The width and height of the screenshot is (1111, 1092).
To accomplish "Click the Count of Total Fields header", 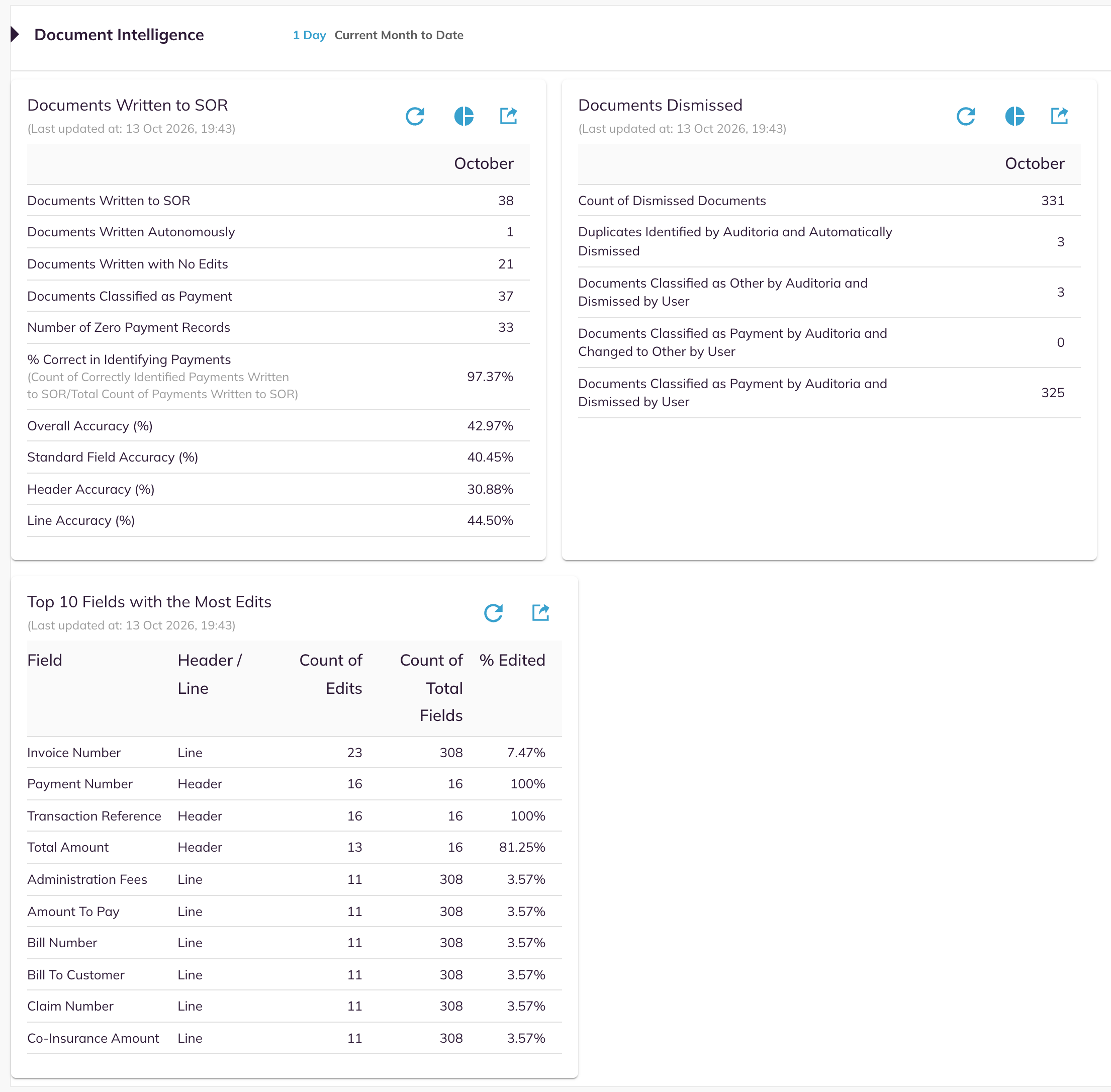I will (431, 688).
